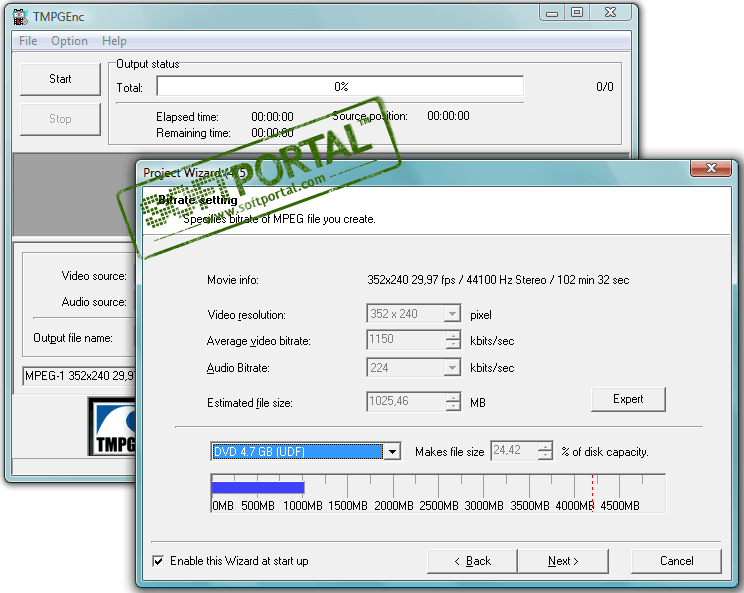Click the Video source label
Viewport: 744px width, 593px height.
94,276
